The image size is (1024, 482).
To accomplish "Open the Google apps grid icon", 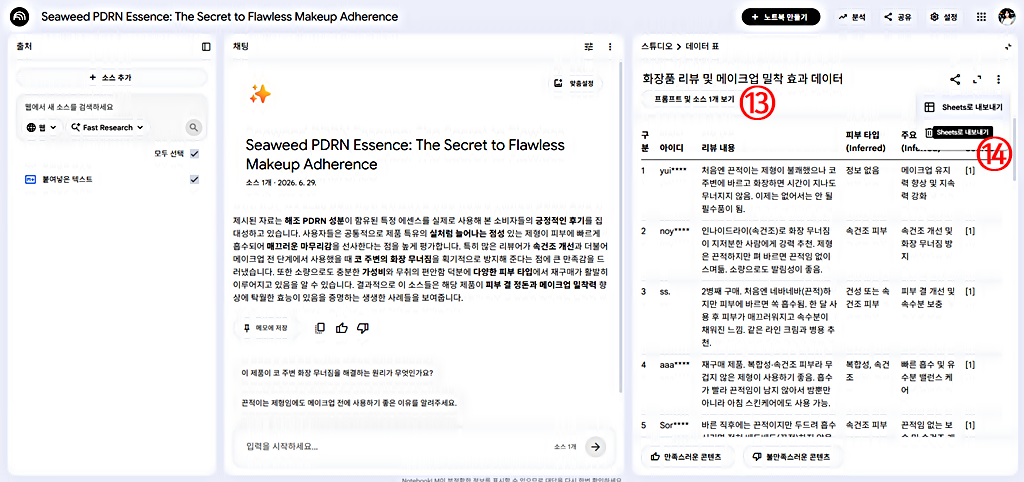I will coord(981,18).
